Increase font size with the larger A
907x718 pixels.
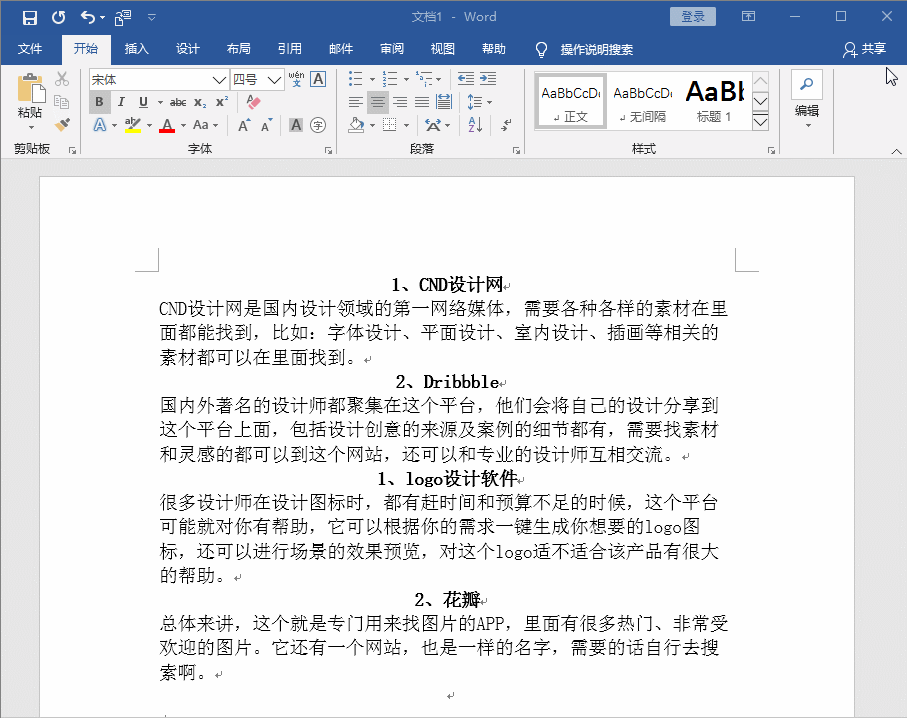click(x=244, y=125)
